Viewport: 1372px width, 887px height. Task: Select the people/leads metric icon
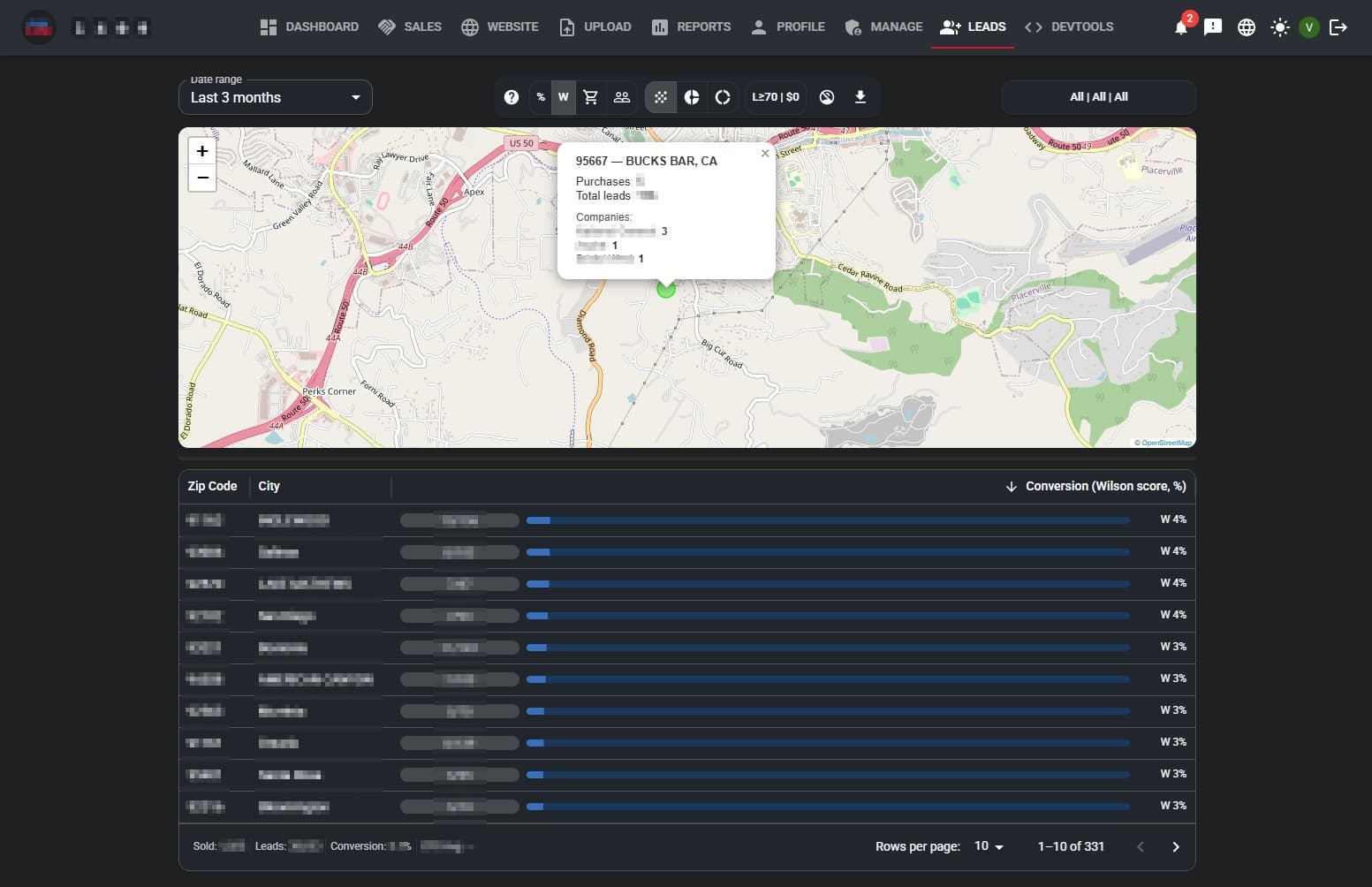[622, 97]
